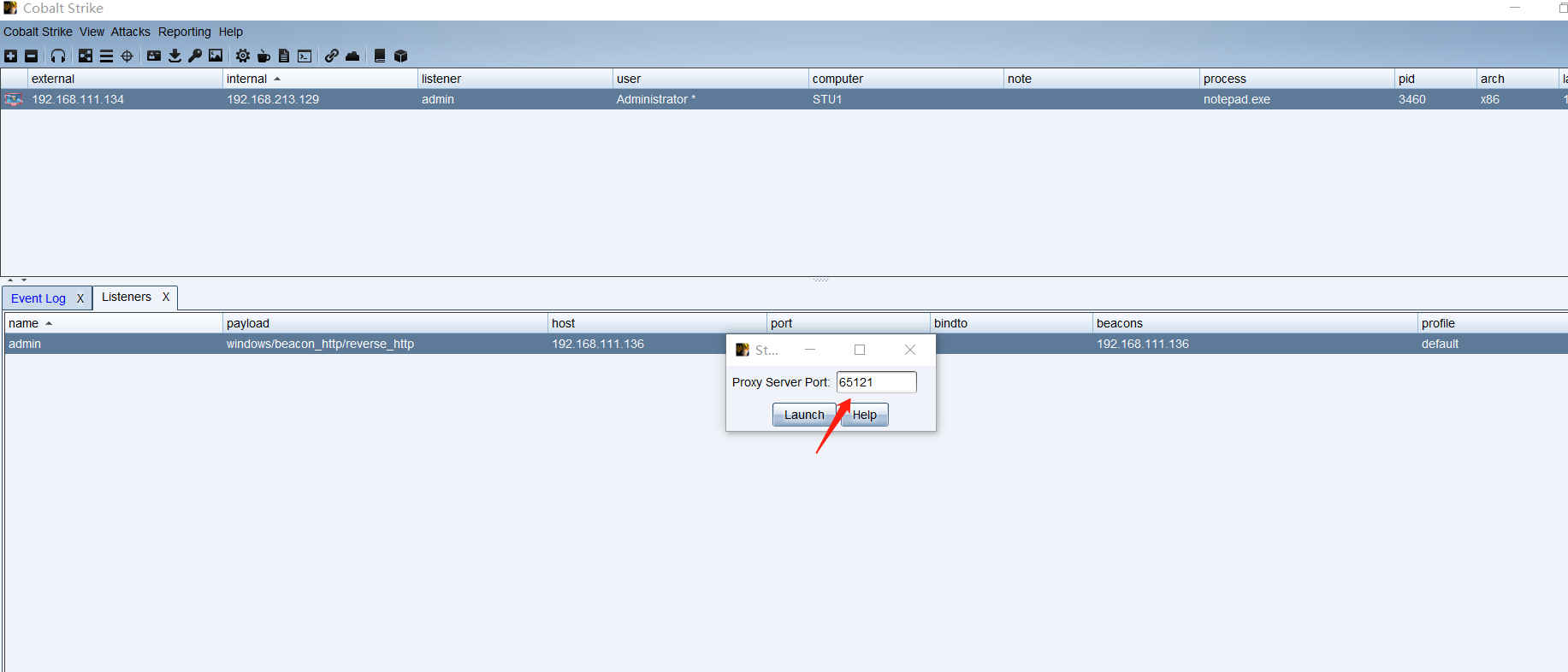This screenshot has height=672, width=1568.
Task: Switch to pivot graph view icon
Action: (86, 56)
